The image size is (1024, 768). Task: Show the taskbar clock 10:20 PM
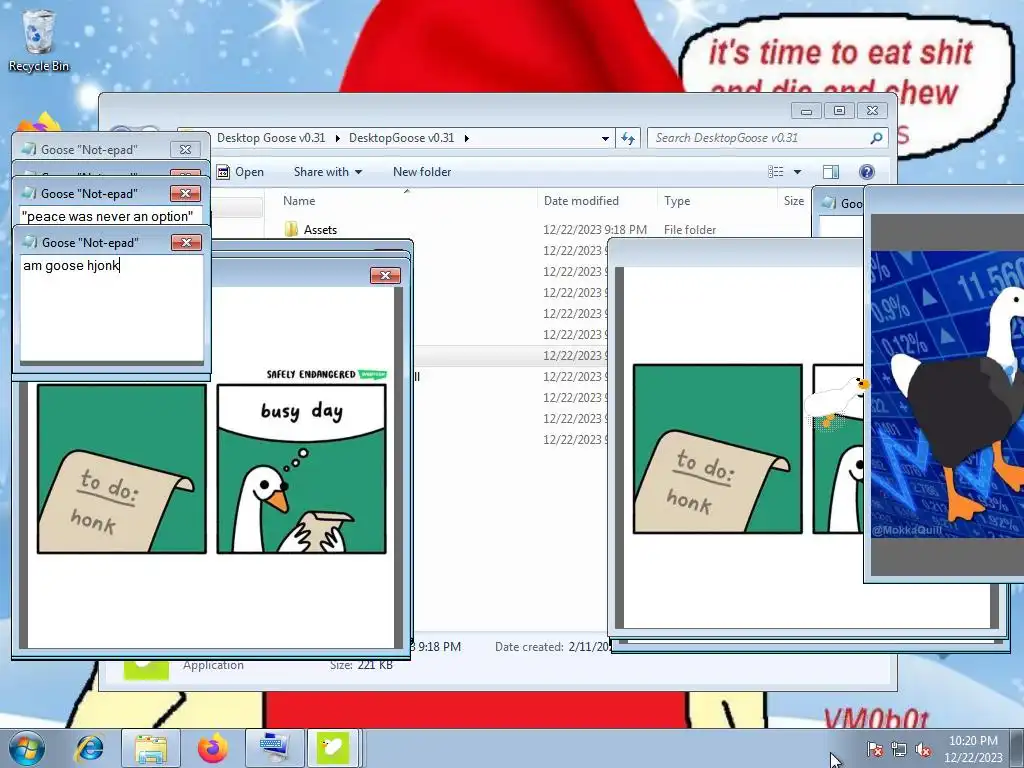pyautogui.click(x=973, y=741)
